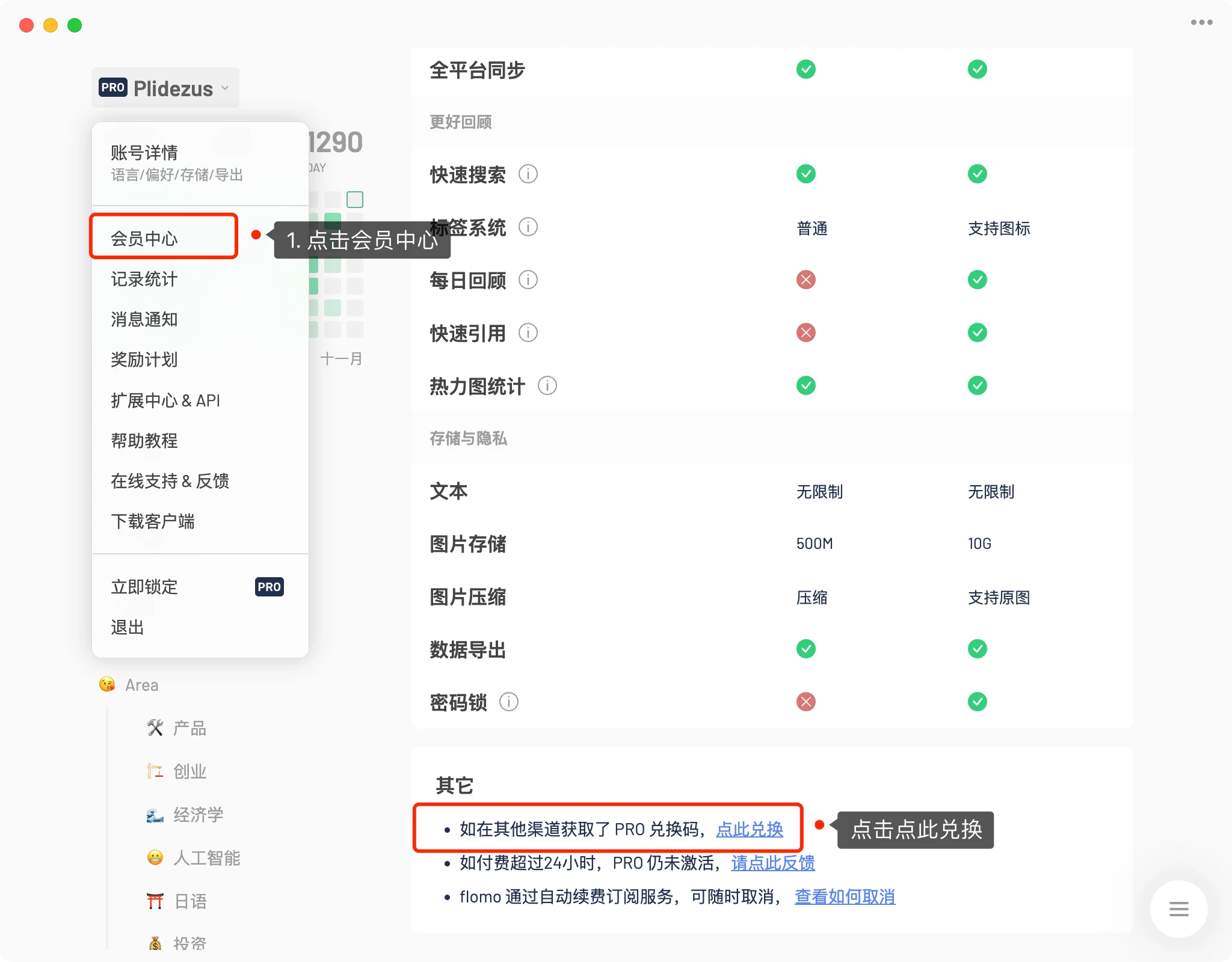The width and height of the screenshot is (1232, 962).
Task: Click 500M value in 图片存储 row
Action: click(x=815, y=544)
